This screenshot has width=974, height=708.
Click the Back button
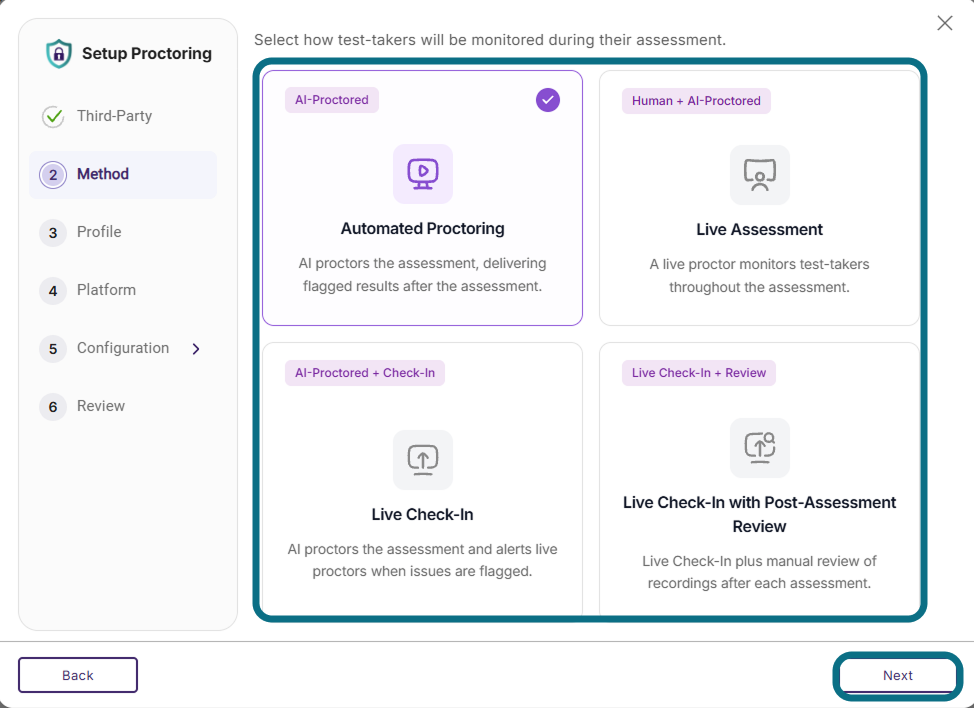click(78, 675)
